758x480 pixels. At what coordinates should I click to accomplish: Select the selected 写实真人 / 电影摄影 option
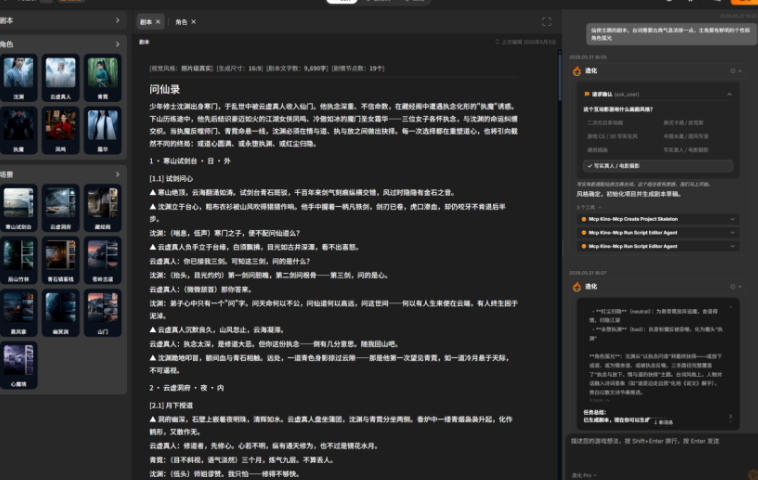click(658, 166)
